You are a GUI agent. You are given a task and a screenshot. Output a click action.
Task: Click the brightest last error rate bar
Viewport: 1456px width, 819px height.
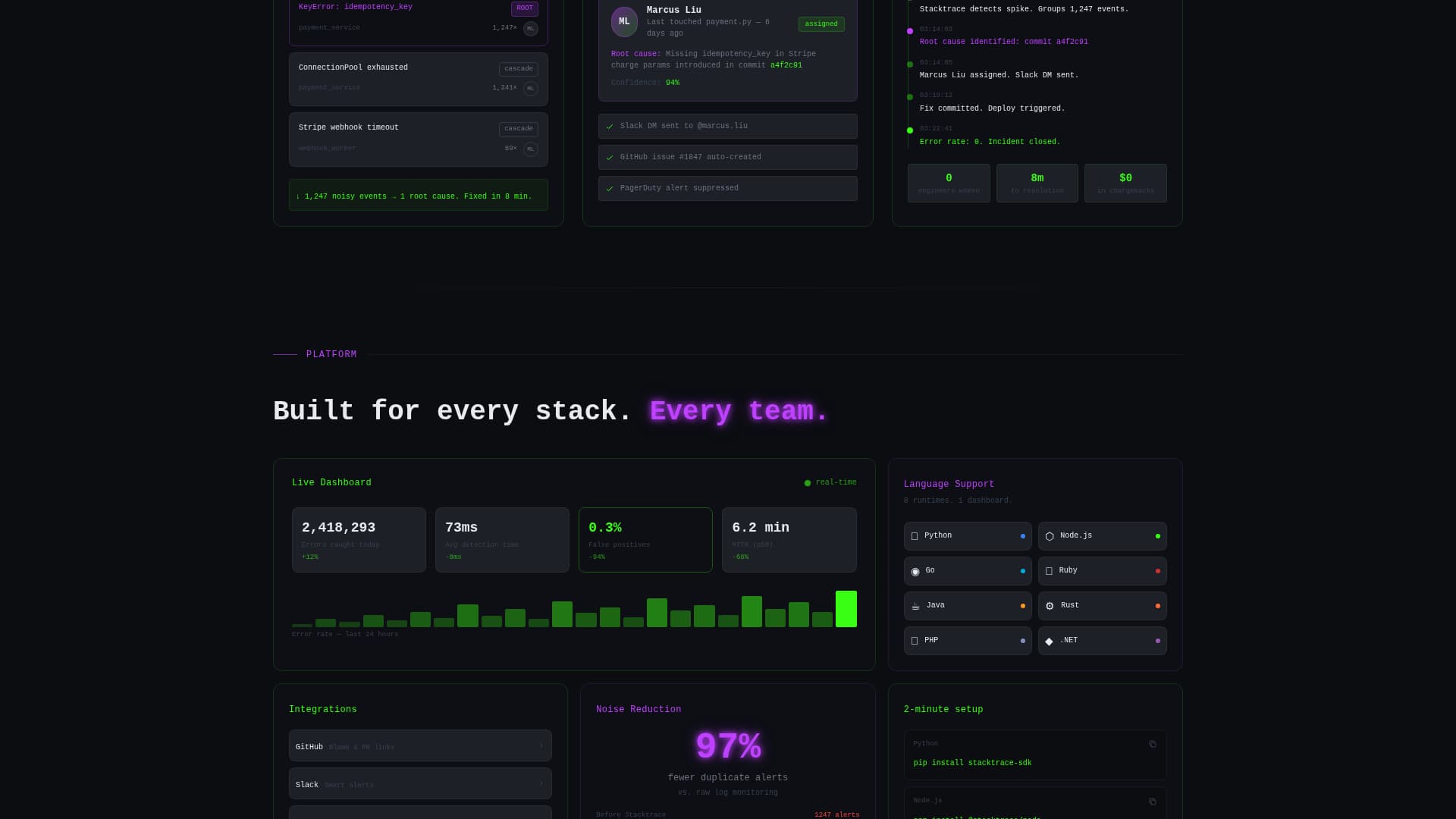(x=846, y=609)
